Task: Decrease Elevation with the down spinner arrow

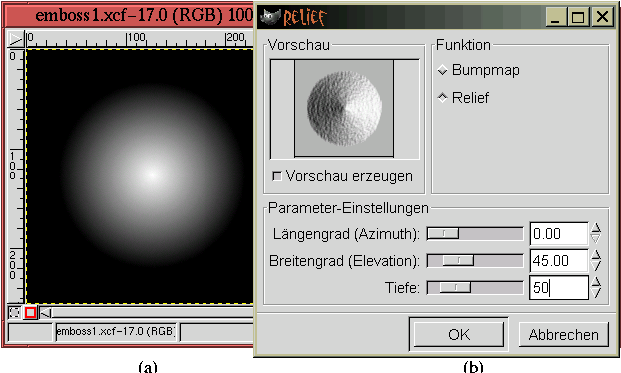Action: tap(596, 266)
